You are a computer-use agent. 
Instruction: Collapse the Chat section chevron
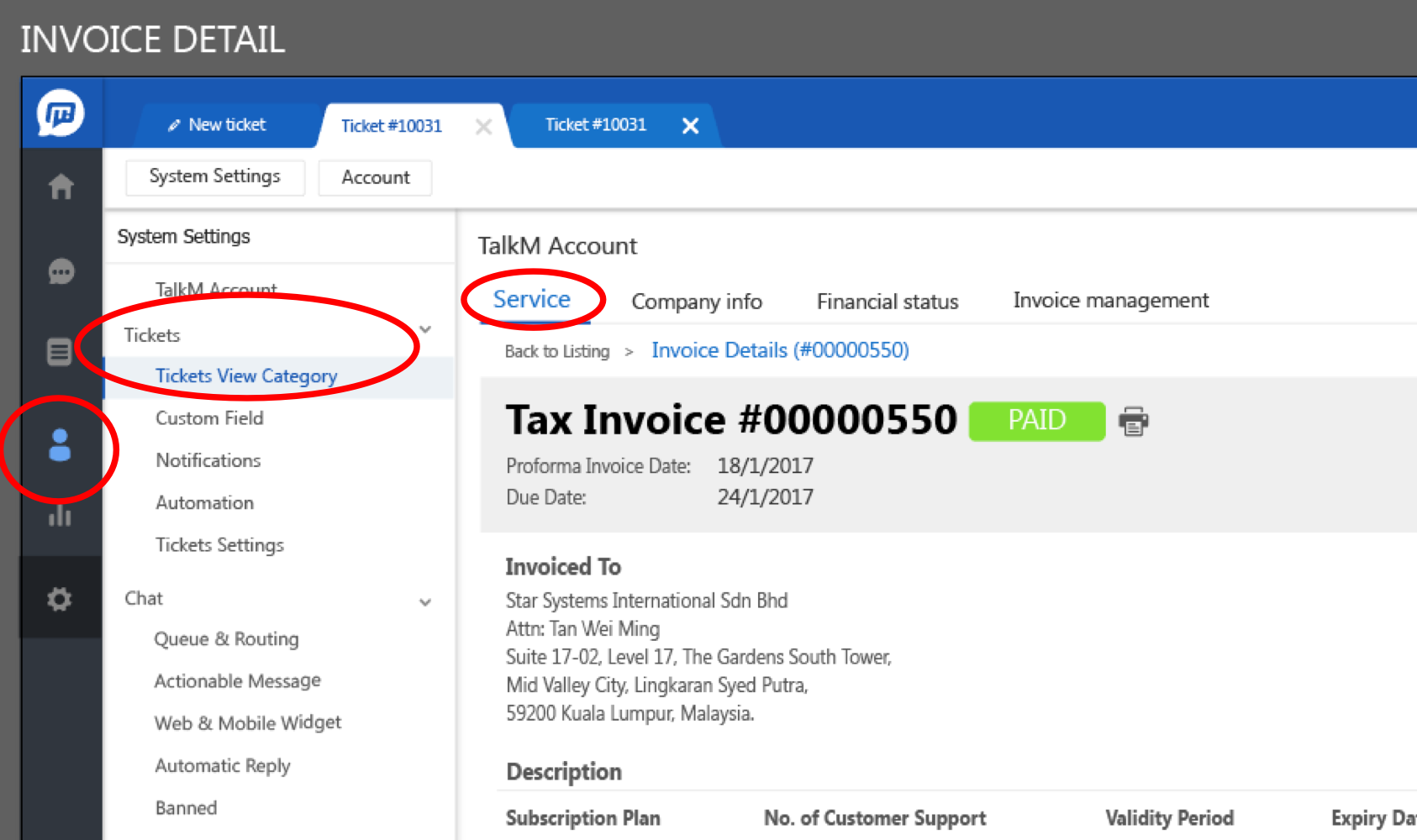pyautogui.click(x=425, y=602)
